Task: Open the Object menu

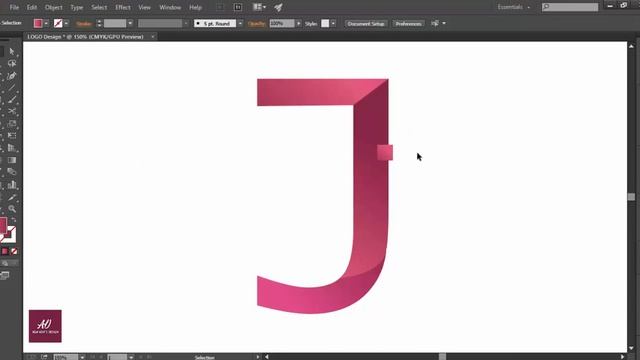Action: 53,7
